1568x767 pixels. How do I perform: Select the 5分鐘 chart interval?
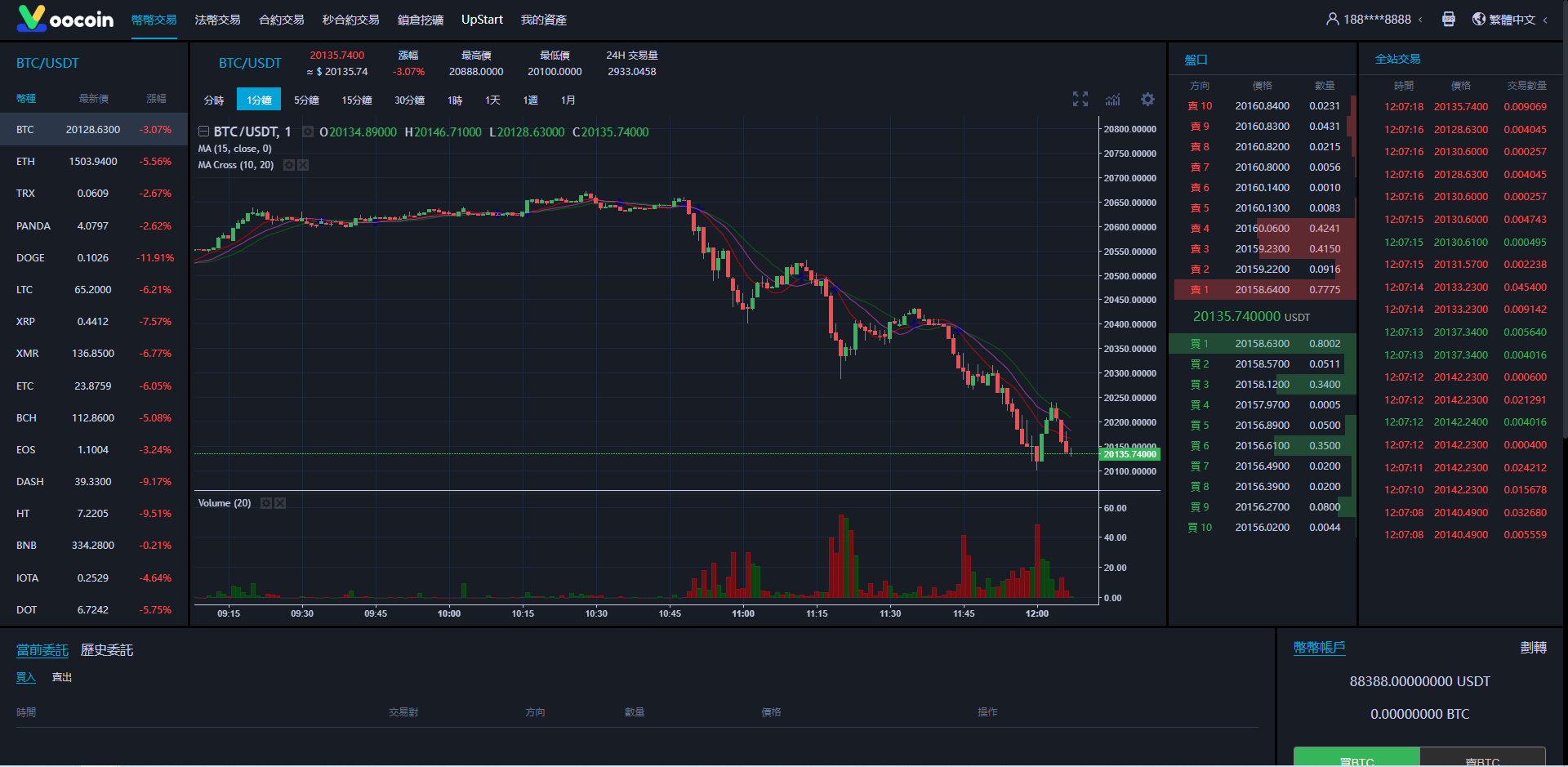[306, 100]
